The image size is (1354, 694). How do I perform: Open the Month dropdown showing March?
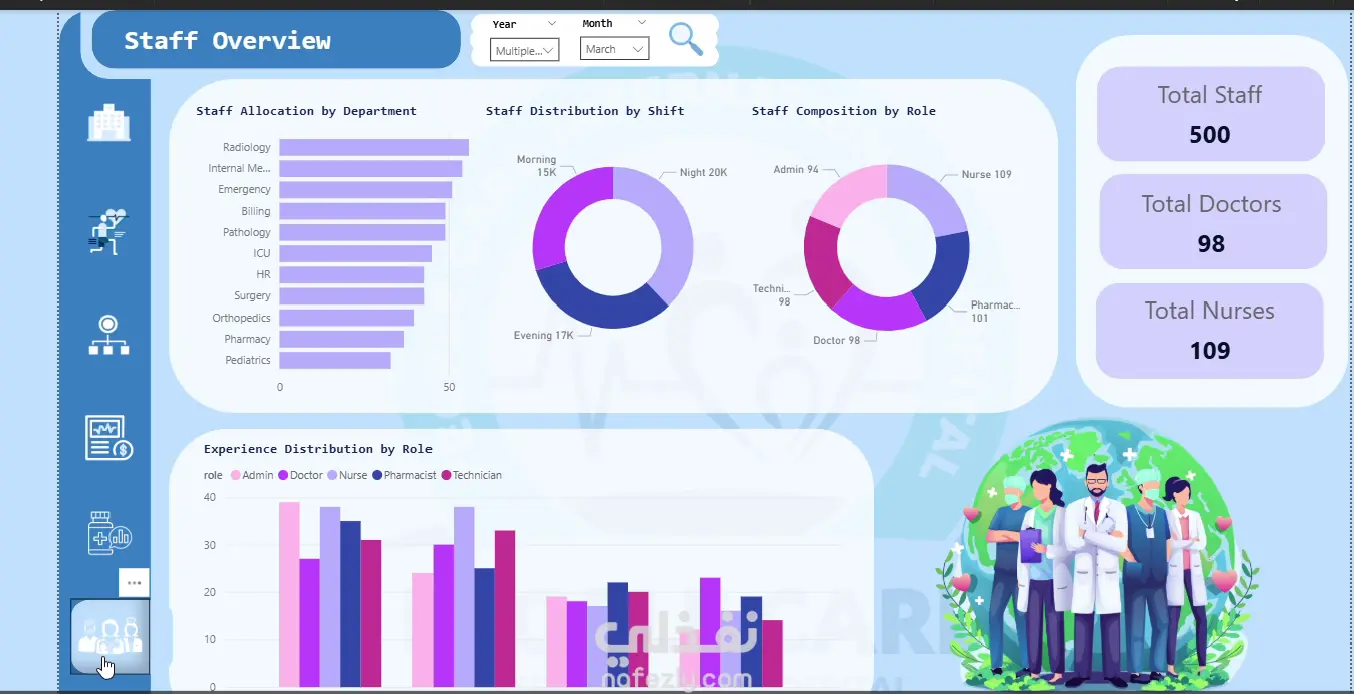coord(614,49)
